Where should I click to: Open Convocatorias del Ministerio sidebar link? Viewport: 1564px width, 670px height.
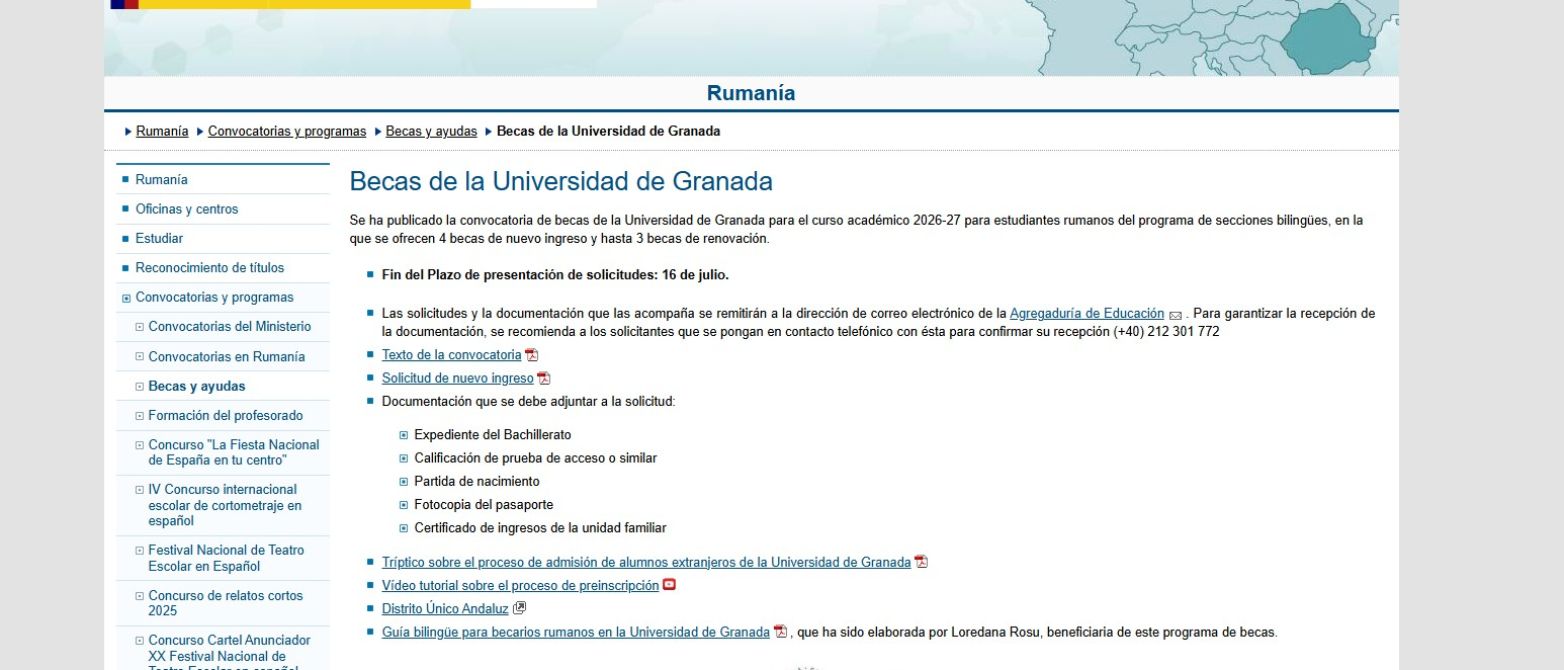click(230, 327)
